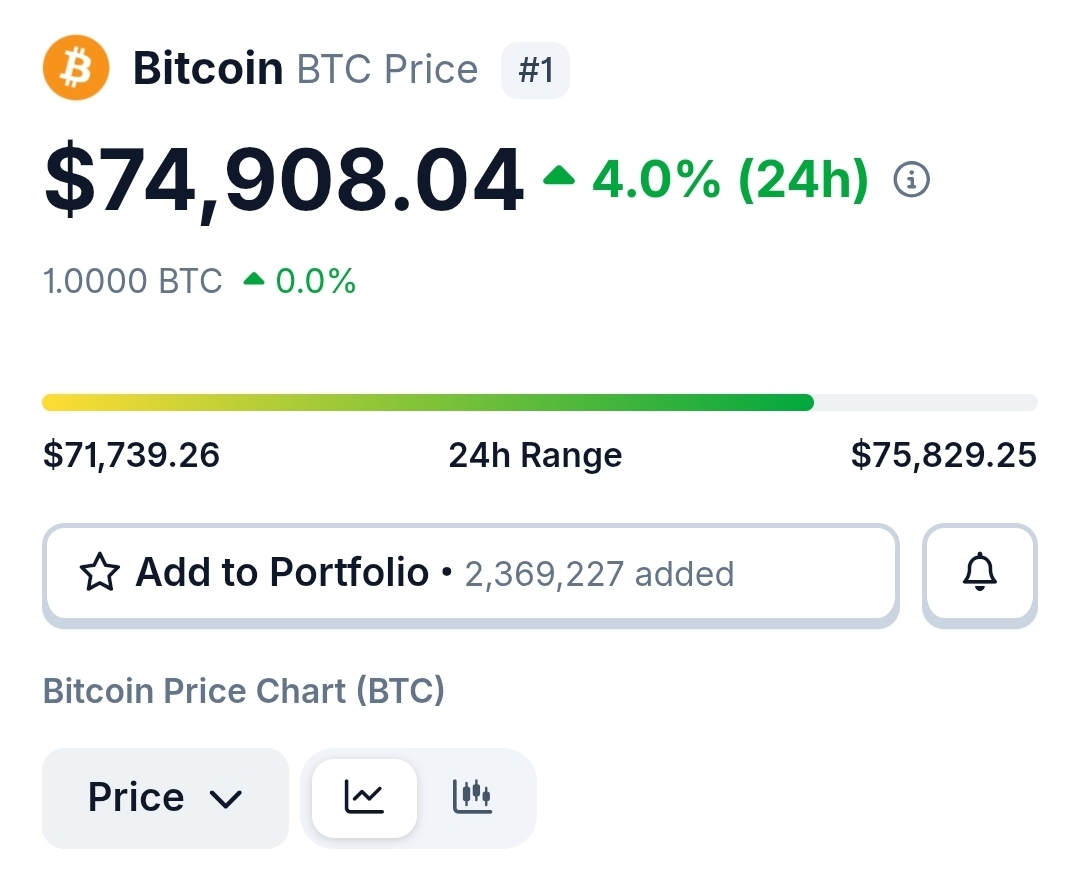The image size is (1067, 876).
Task: Click the 2,369,227 added count
Action: (x=599, y=574)
